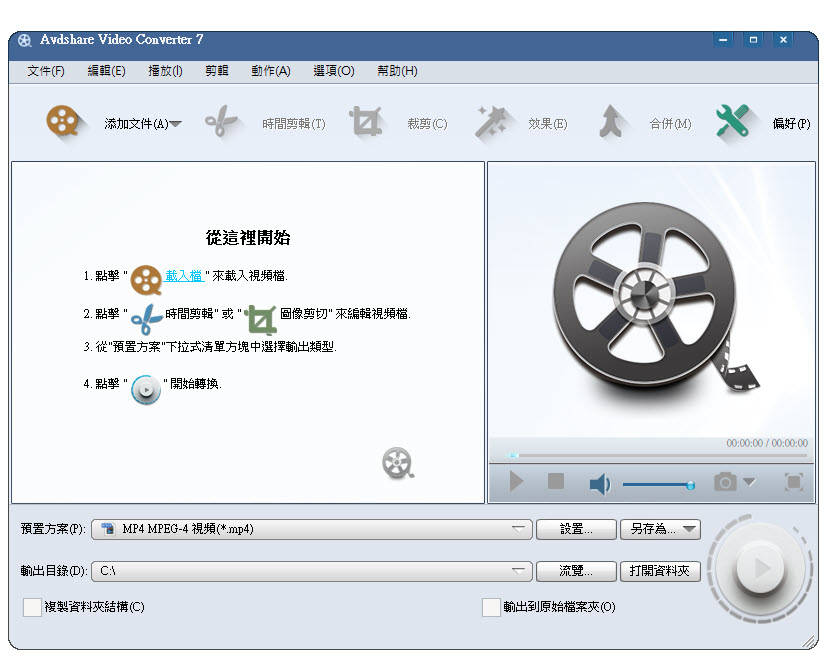
Task: Open the 文件(F) menu
Action: click(x=46, y=71)
